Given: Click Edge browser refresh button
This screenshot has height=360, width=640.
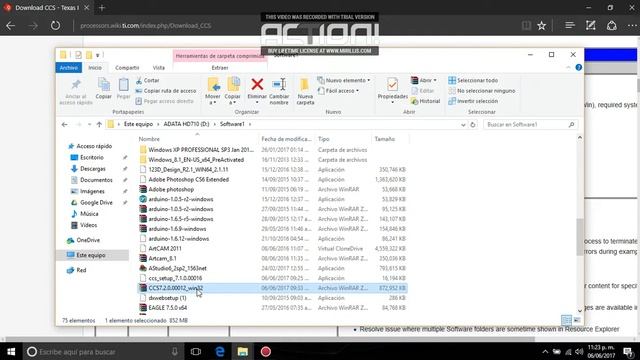Looking at the screenshot, I should click(55, 26).
